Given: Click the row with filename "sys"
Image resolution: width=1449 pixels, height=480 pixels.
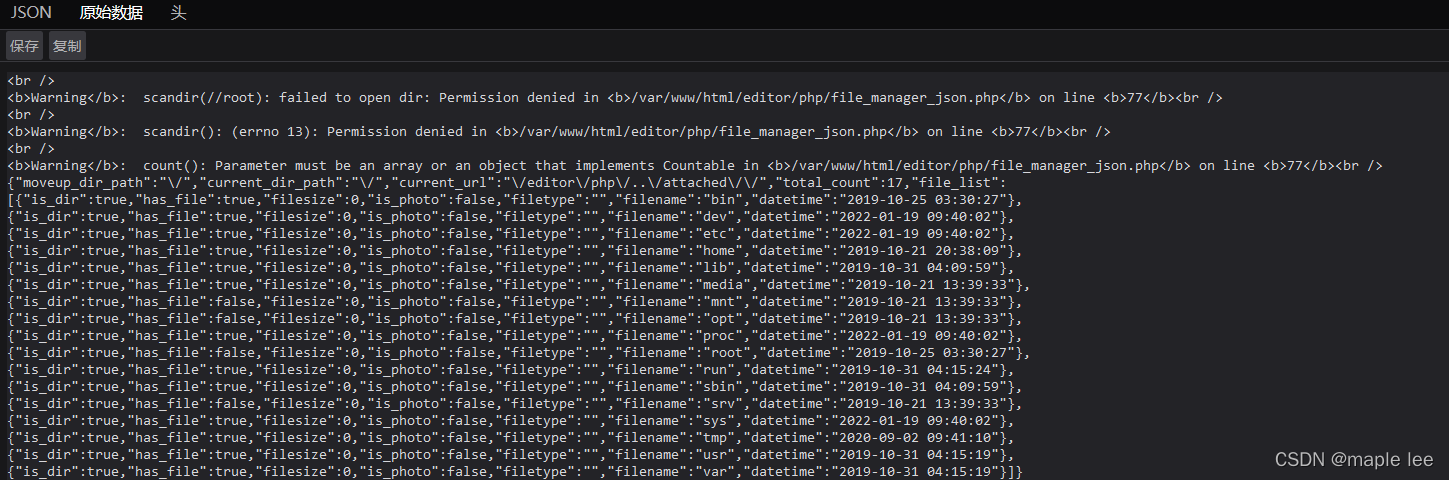Looking at the screenshot, I should point(511,421).
